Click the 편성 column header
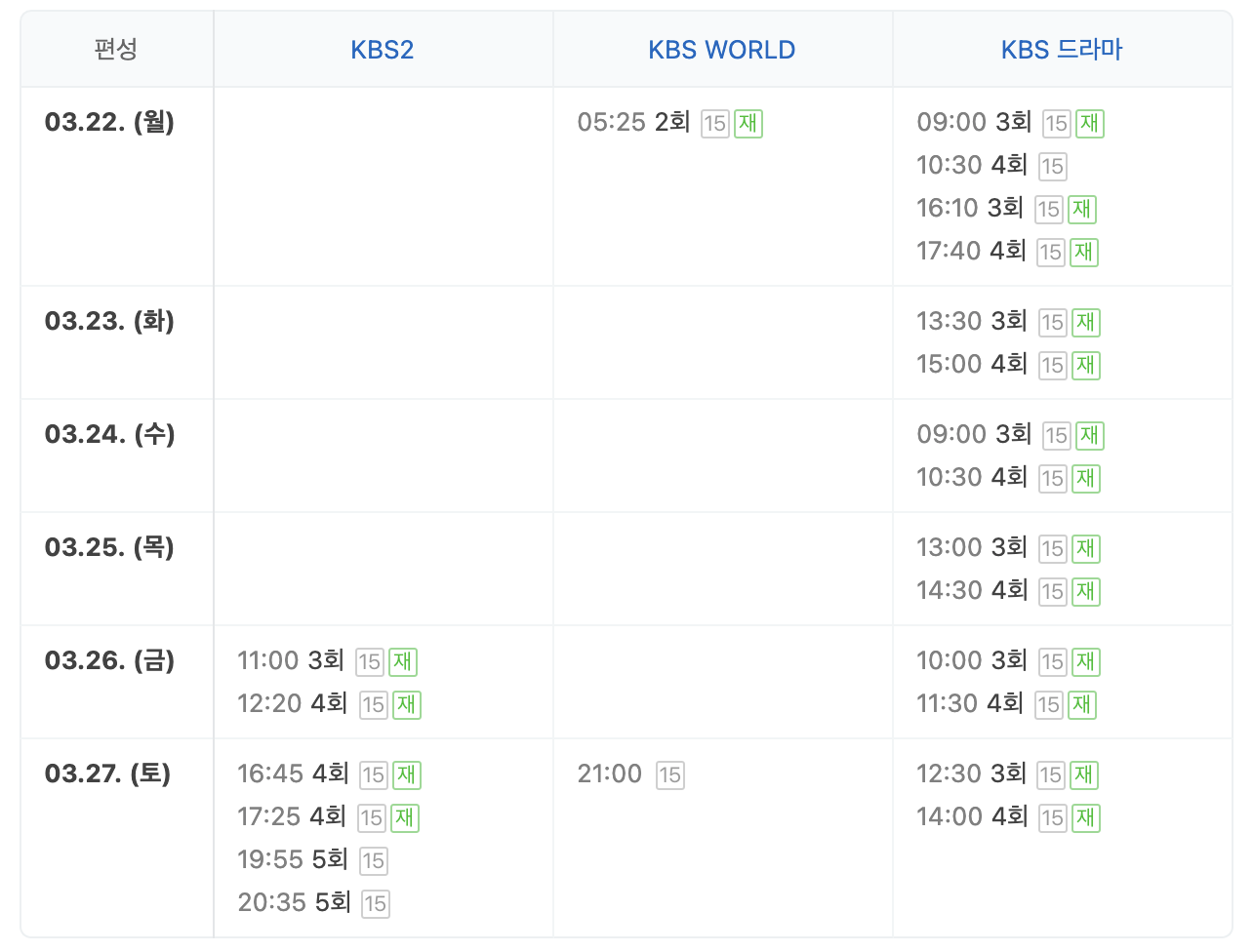The height and width of the screenshot is (952, 1253). [x=116, y=50]
